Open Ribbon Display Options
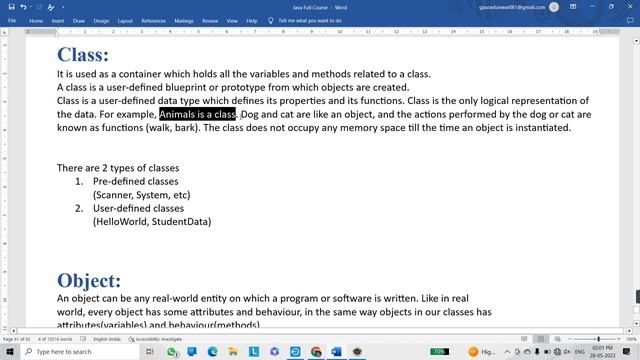Image resolution: width=640 pixels, height=360 pixels. coord(573,7)
